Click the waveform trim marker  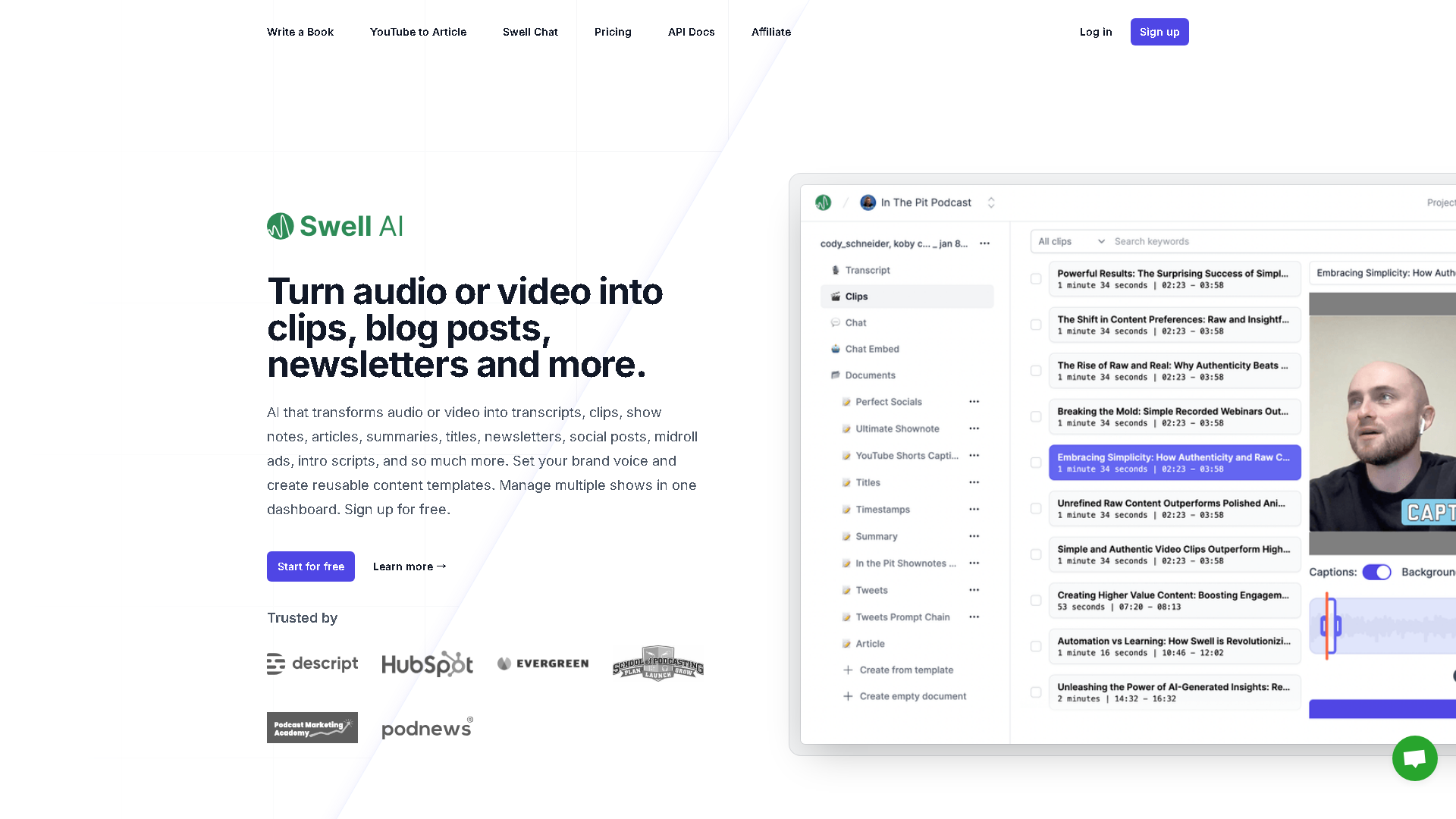1331,626
